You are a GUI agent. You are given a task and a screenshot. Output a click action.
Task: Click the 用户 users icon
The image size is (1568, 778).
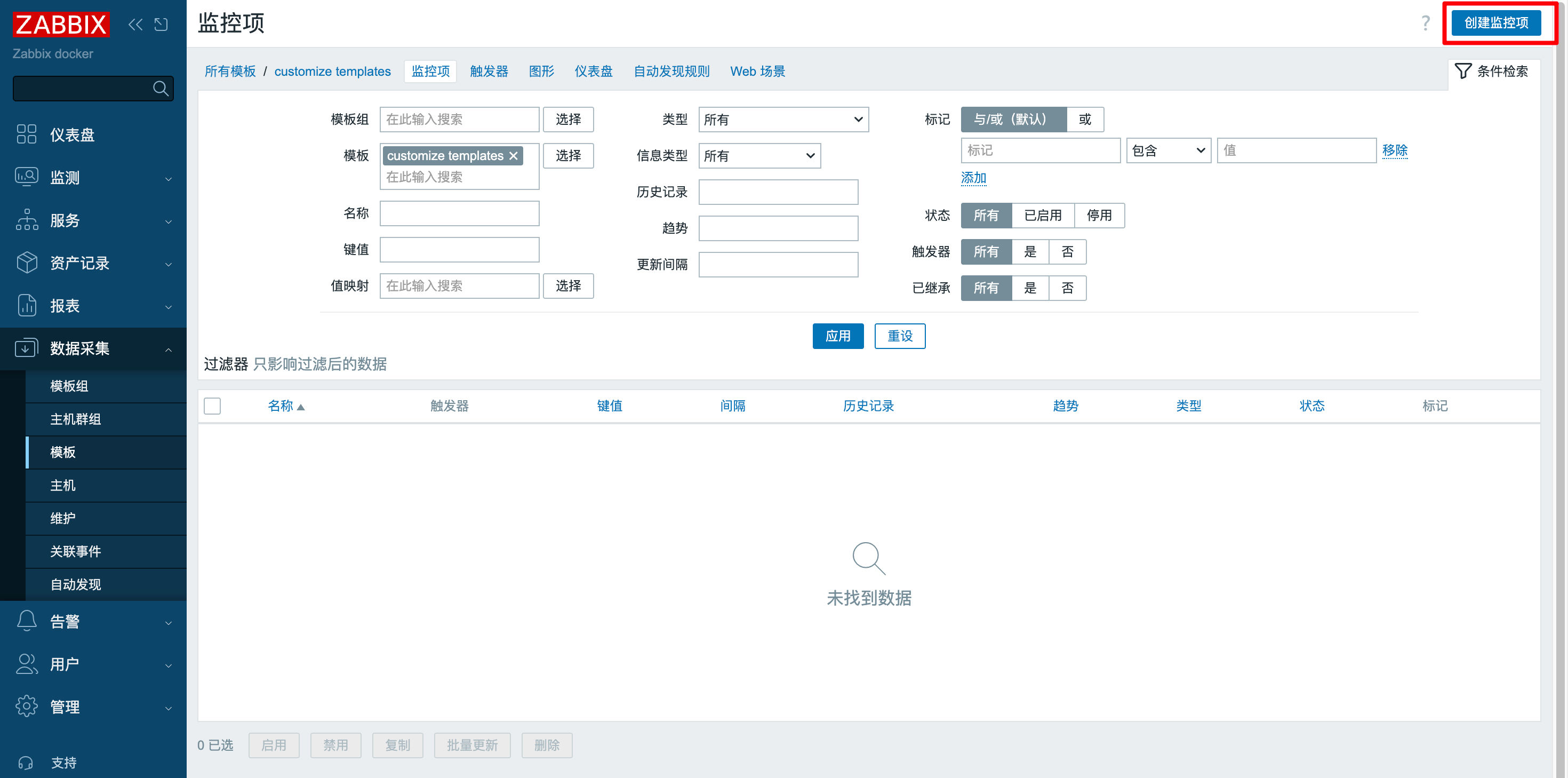pos(27,663)
